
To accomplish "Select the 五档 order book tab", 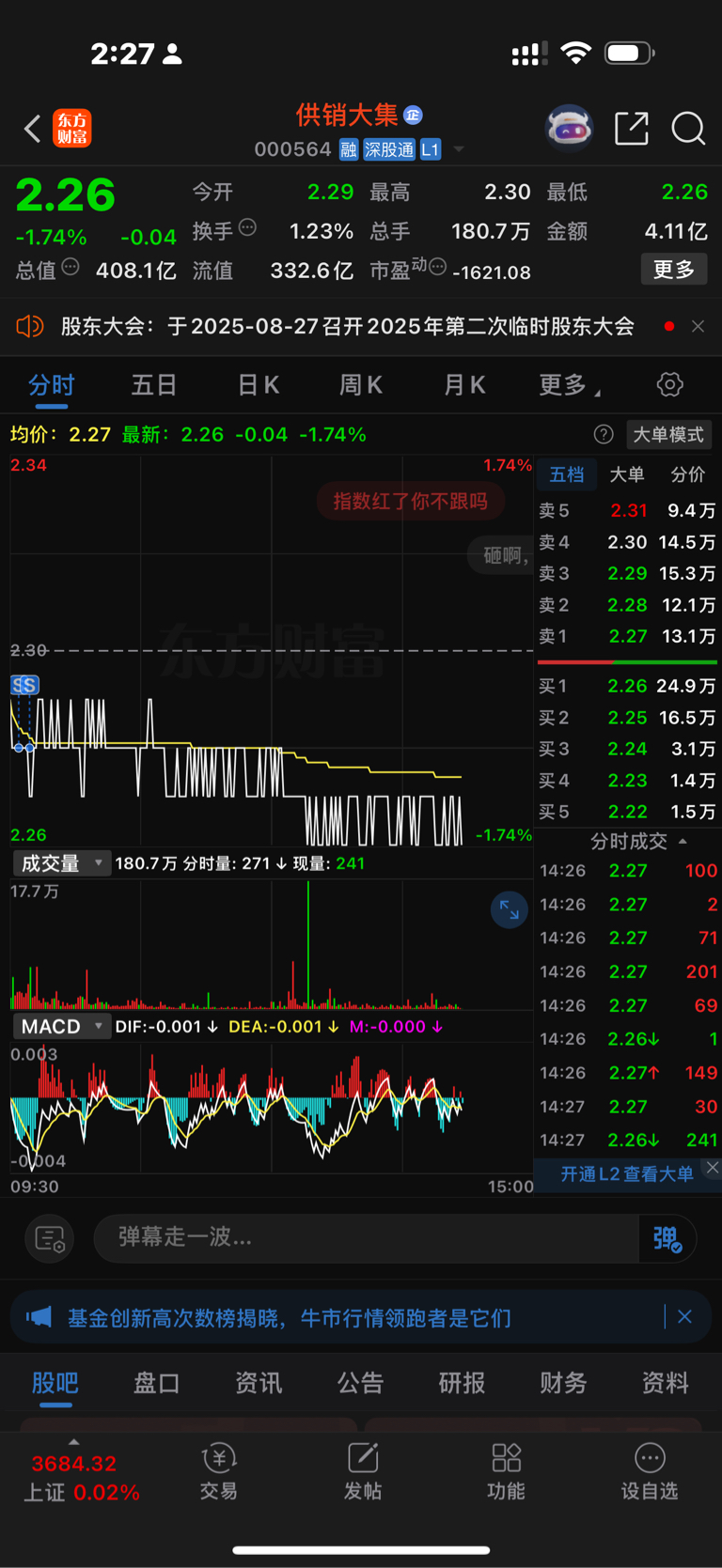I will point(567,474).
